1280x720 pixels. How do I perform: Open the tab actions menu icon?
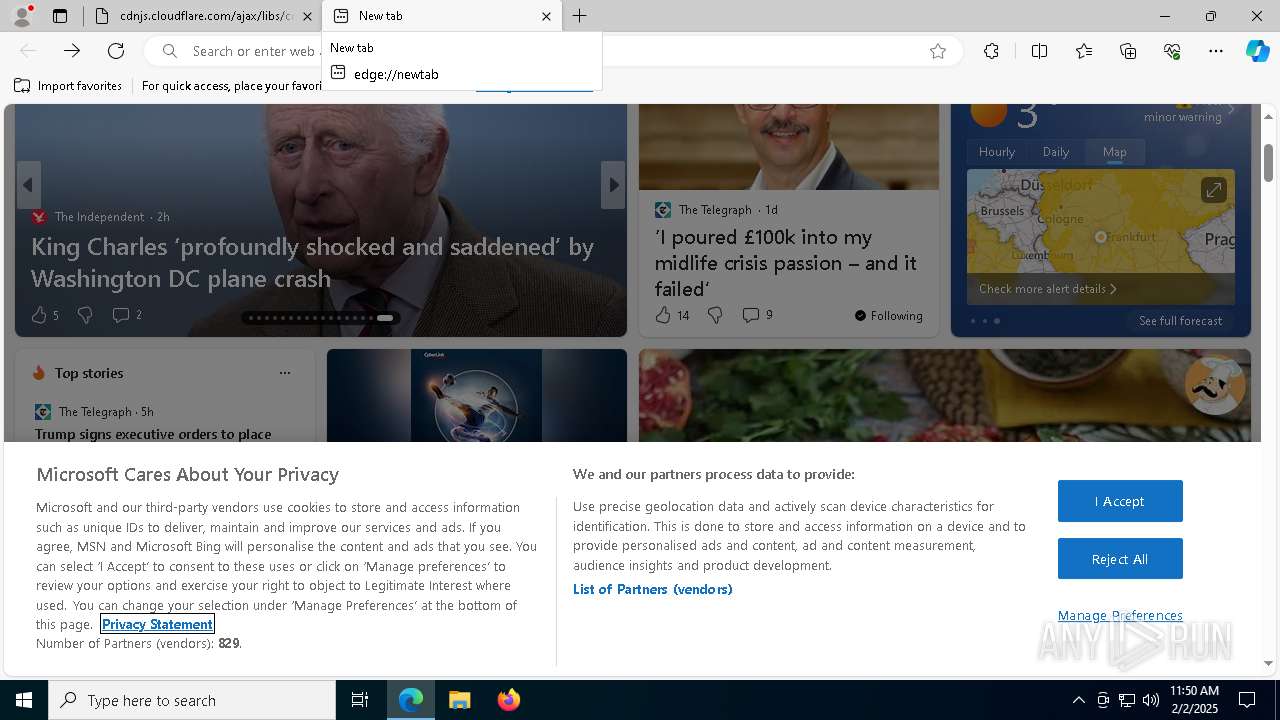[x=60, y=16]
